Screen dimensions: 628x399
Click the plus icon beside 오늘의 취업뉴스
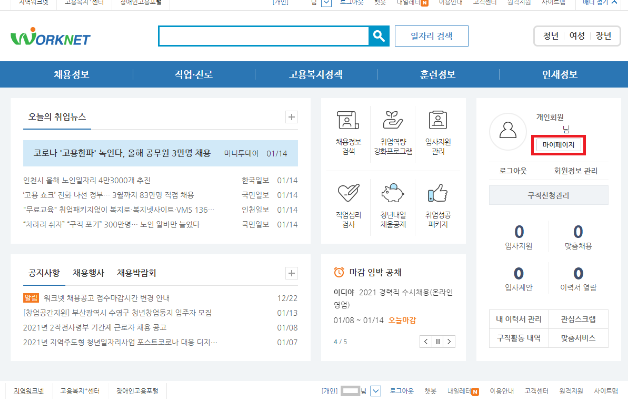tap(291, 117)
